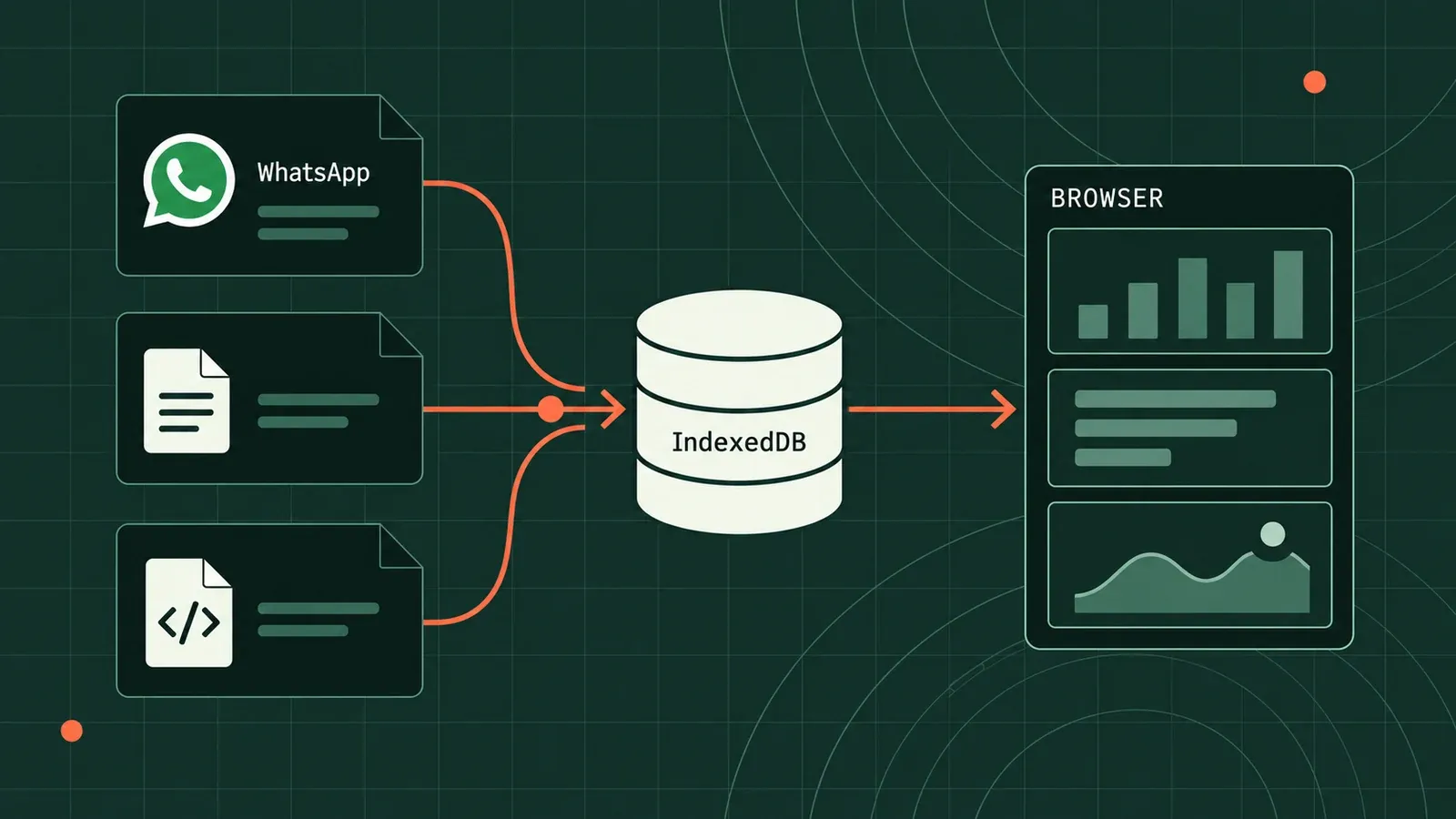Click the "BROWSER" heading text
The height and width of the screenshot is (819, 1456).
[x=1107, y=198]
